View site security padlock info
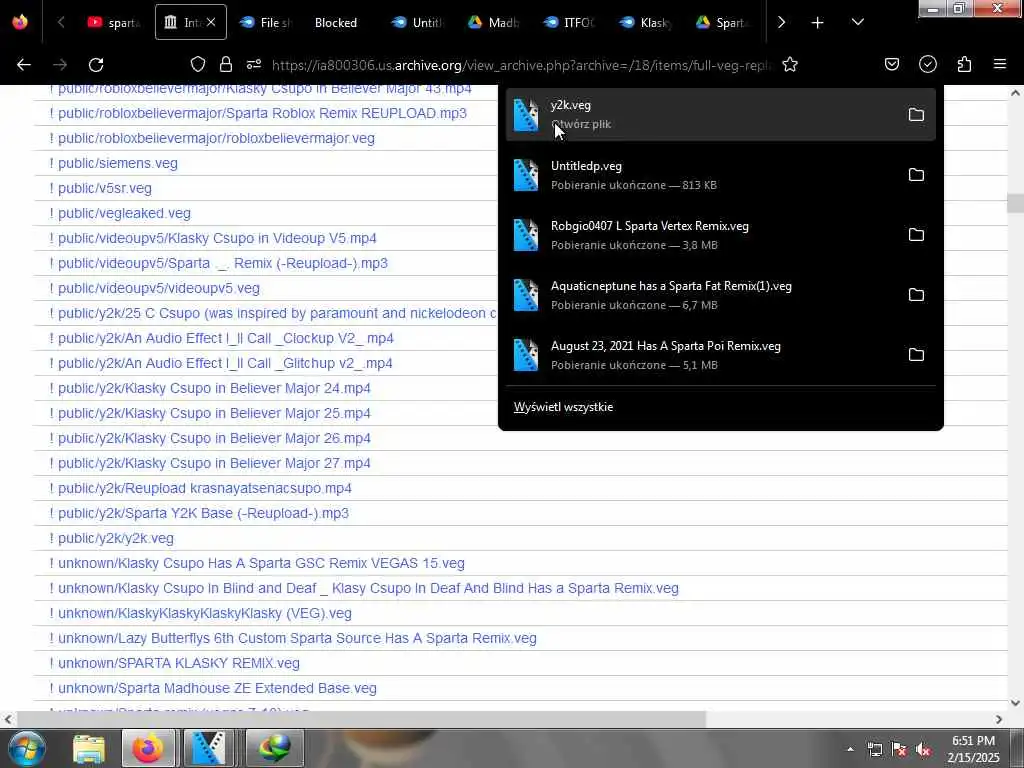The width and height of the screenshot is (1024, 768). (x=226, y=64)
